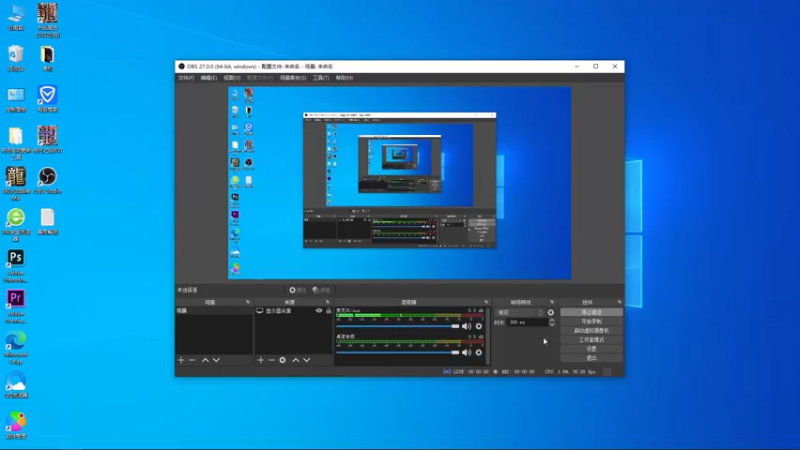This screenshot has height=450, width=800.
Task: Click the Audio Mixer vertical scrollbar
Action: click(x=489, y=336)
